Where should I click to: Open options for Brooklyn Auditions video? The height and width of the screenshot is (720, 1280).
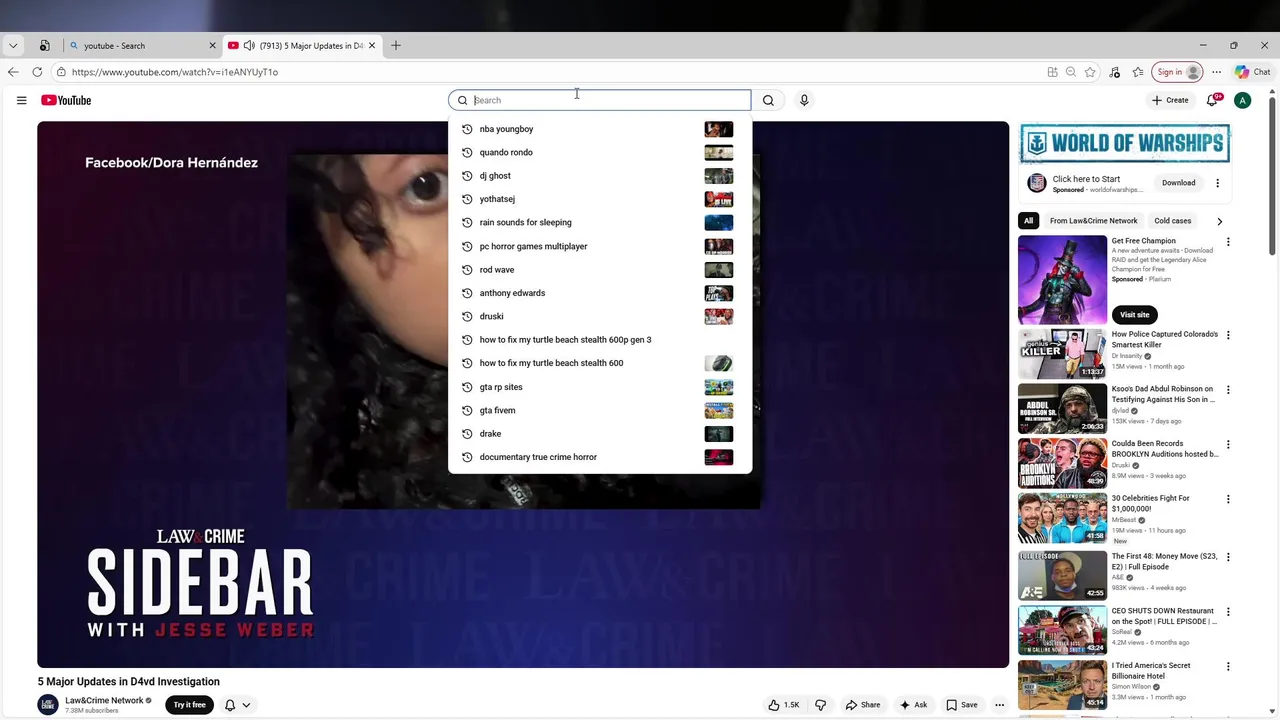[1228, 444]
